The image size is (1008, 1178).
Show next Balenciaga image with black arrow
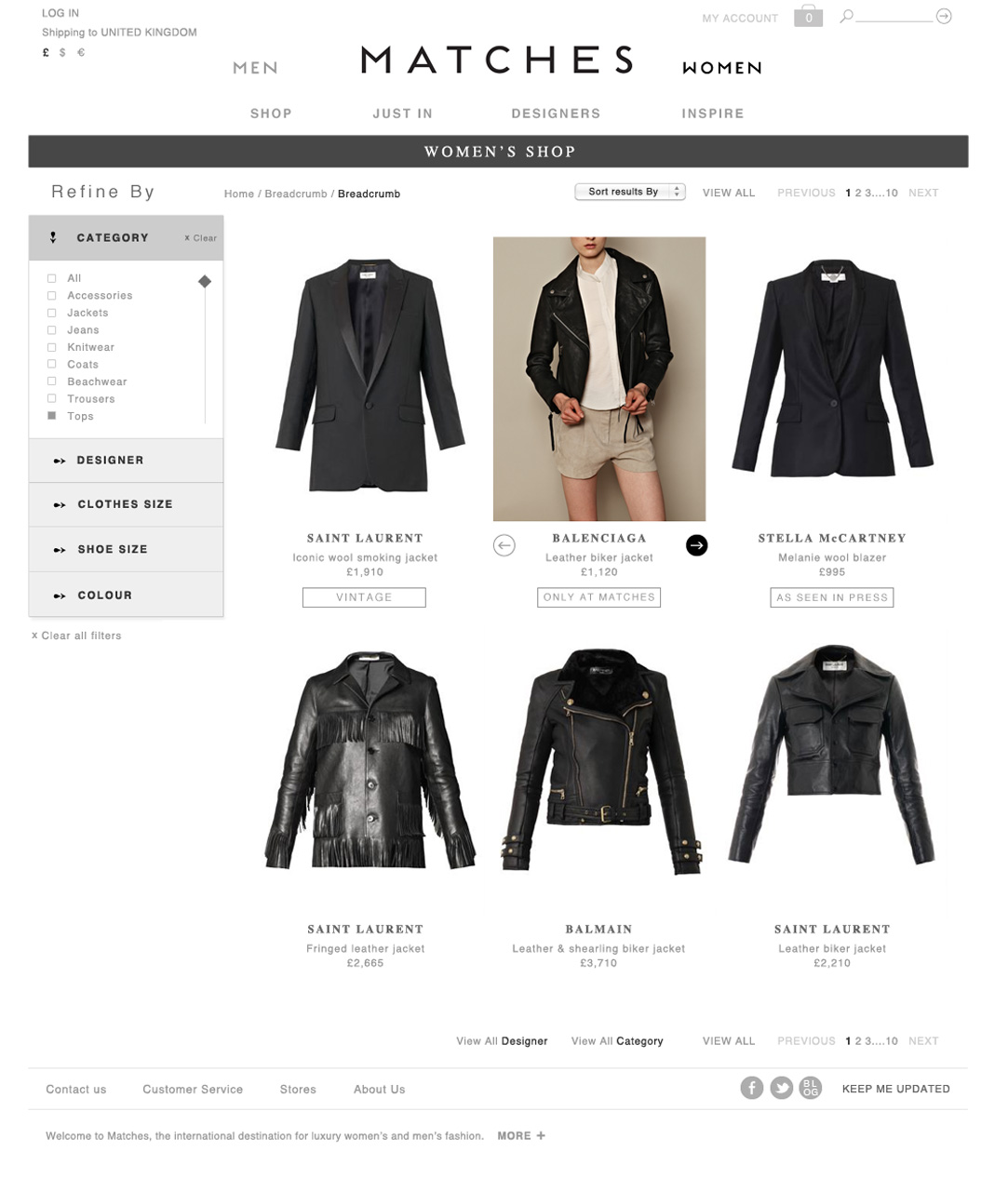tap(696, 545)
